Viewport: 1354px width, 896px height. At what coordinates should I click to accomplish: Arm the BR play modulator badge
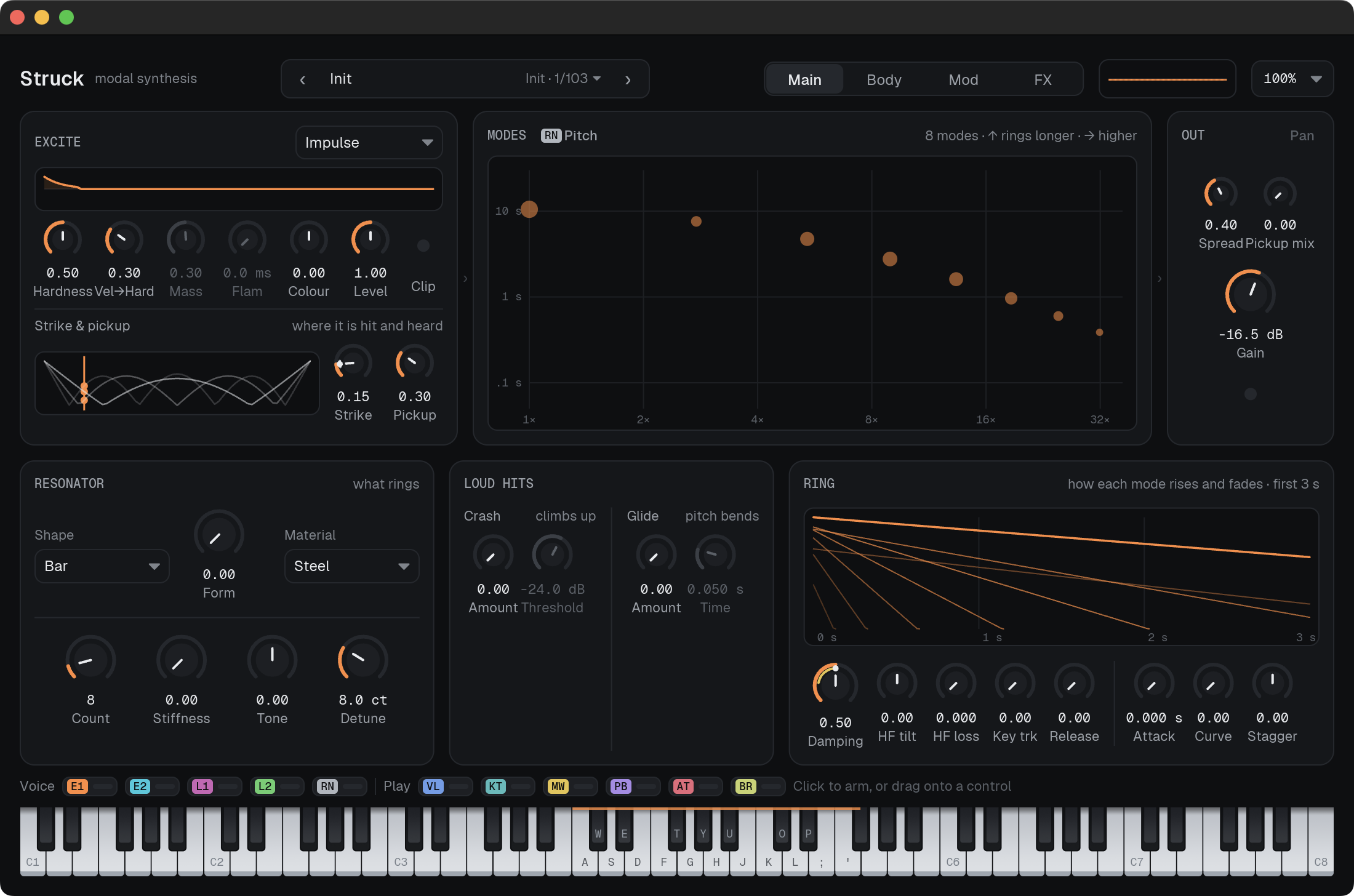click(x=746, y=786)
